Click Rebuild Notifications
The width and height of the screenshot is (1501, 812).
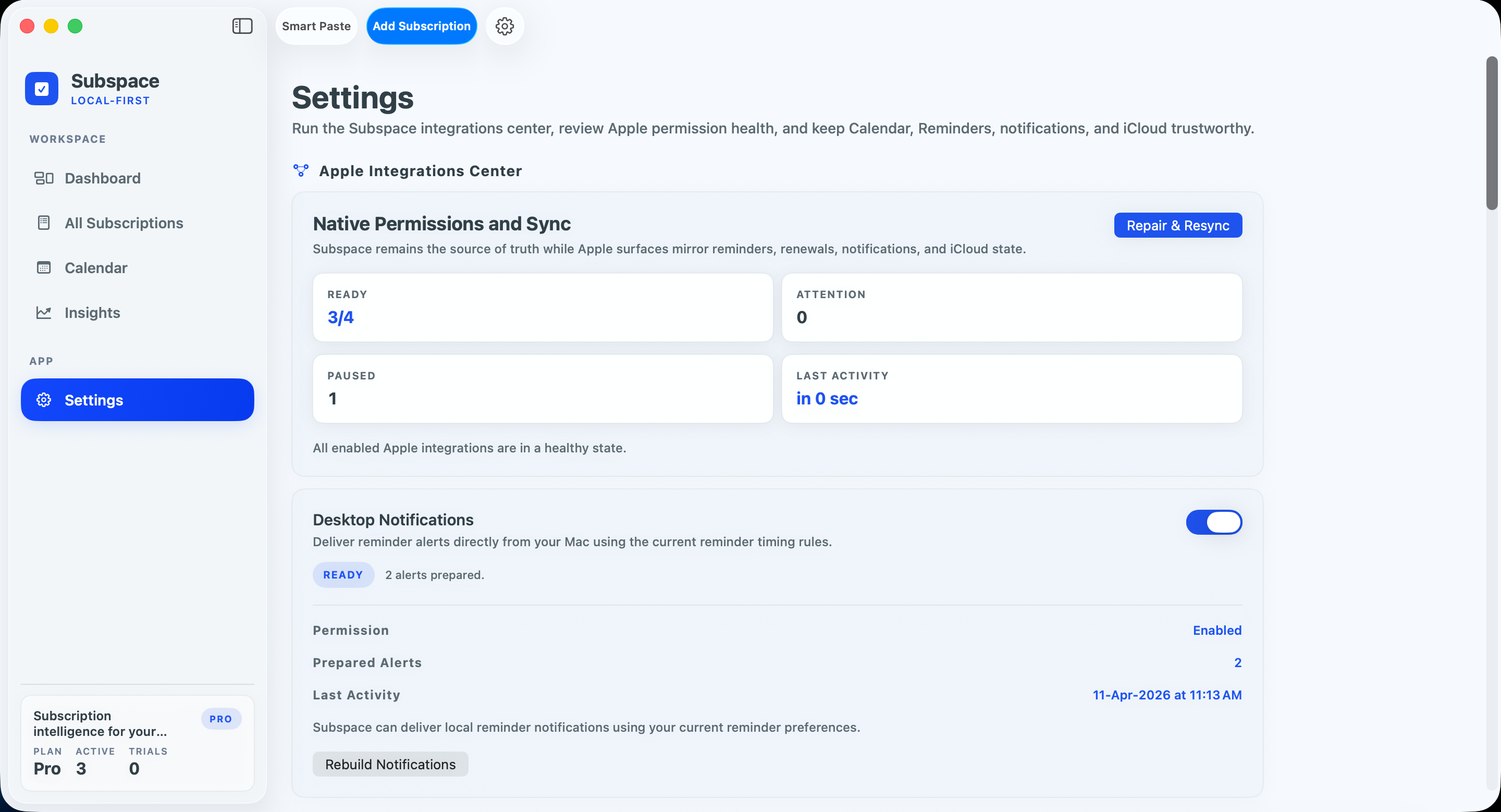coord(390,764)
